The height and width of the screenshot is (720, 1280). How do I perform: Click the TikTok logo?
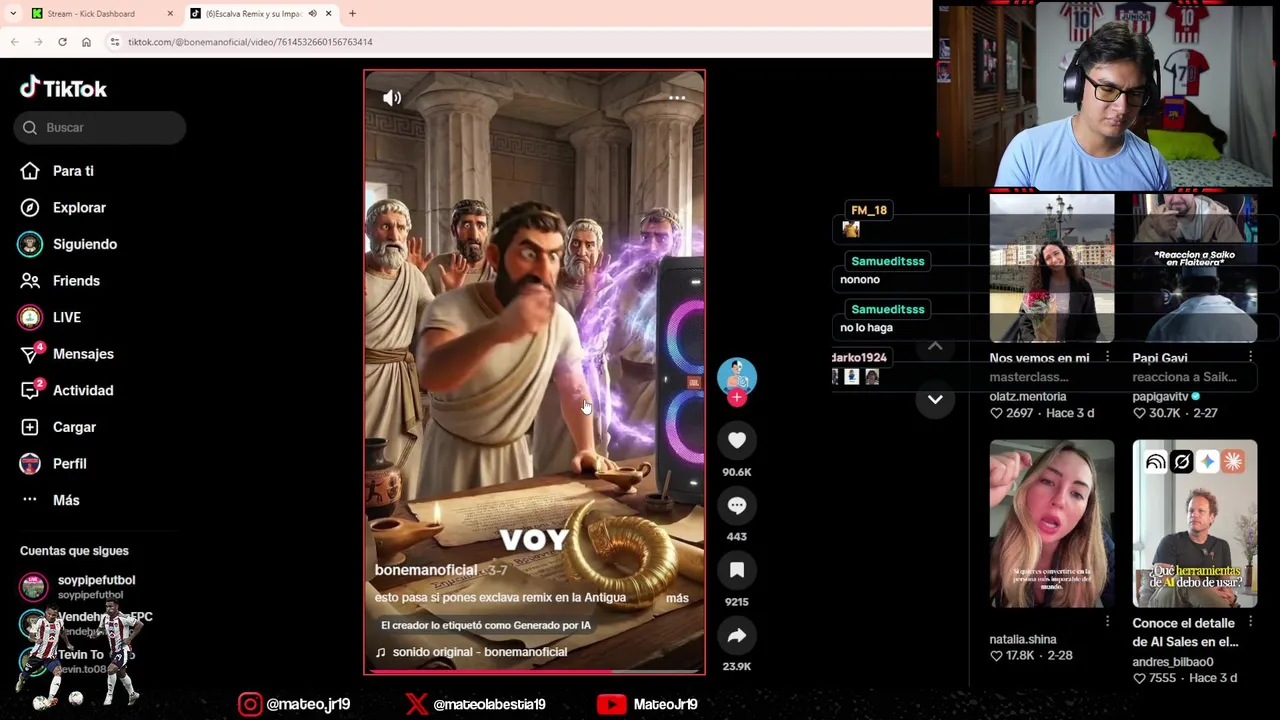coord(63,88)
